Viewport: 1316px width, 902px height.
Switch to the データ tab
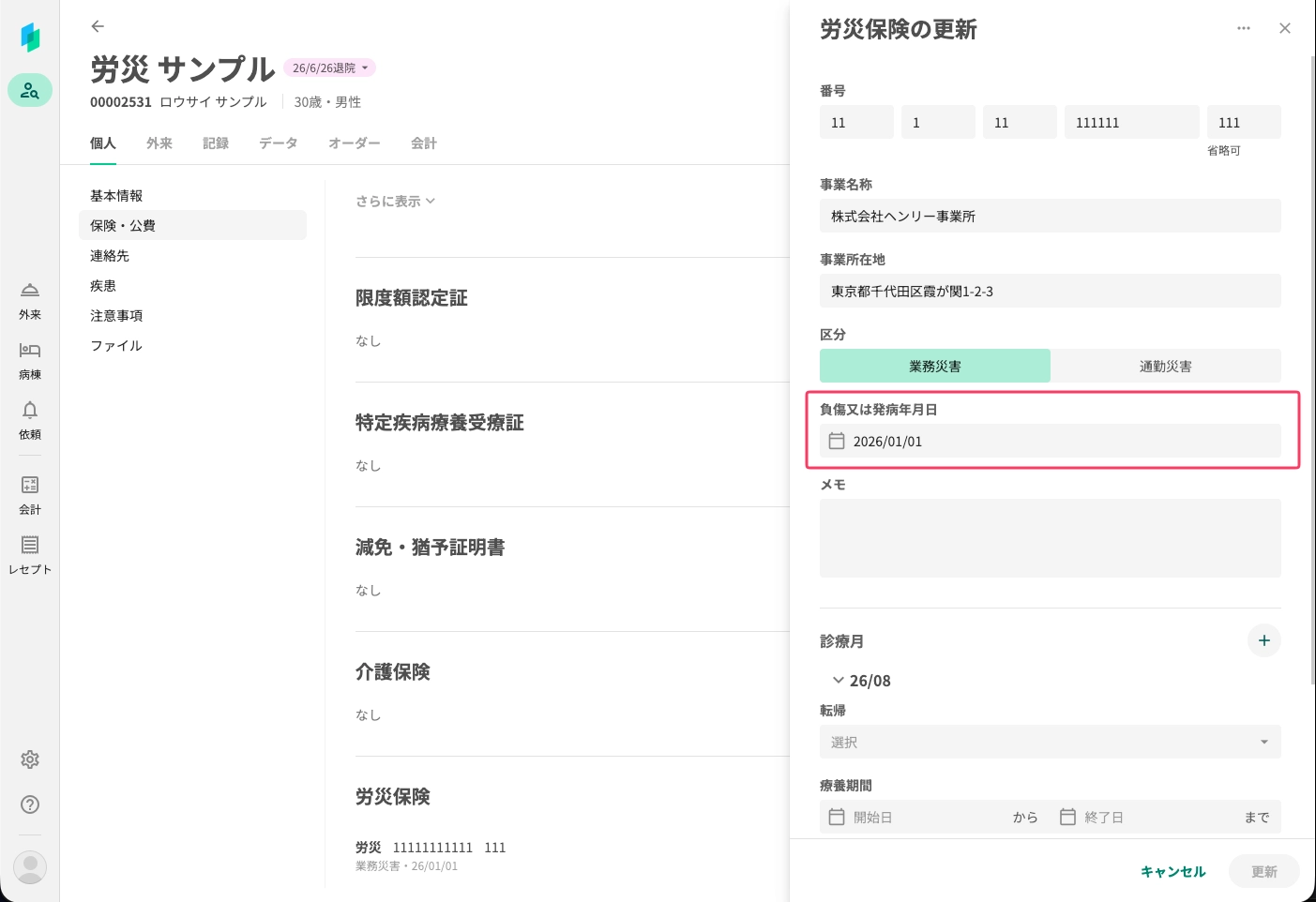pyautogui.click(x=279, y=143)
